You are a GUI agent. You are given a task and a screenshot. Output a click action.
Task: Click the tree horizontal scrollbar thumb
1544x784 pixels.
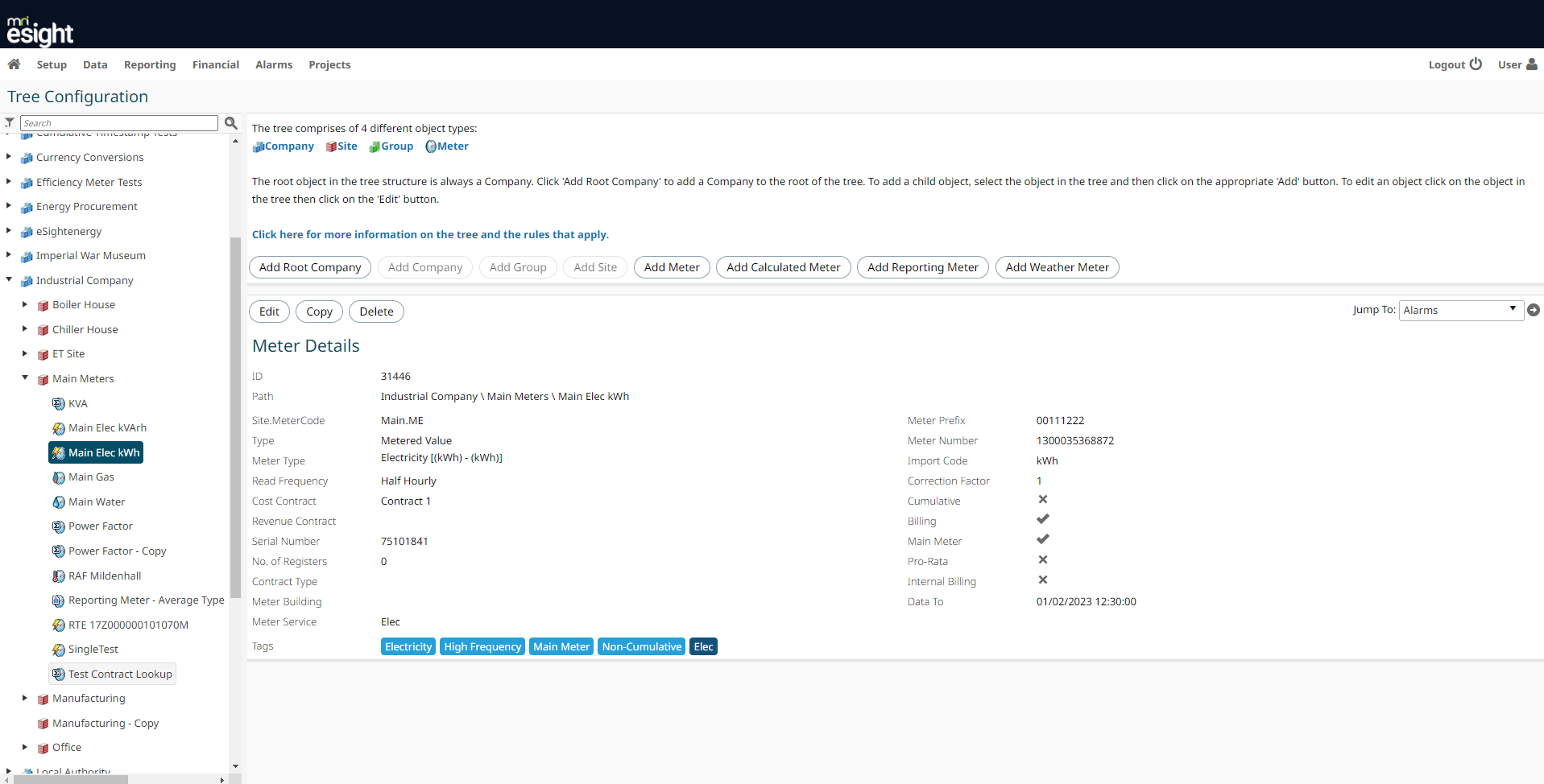click(72, 779)
